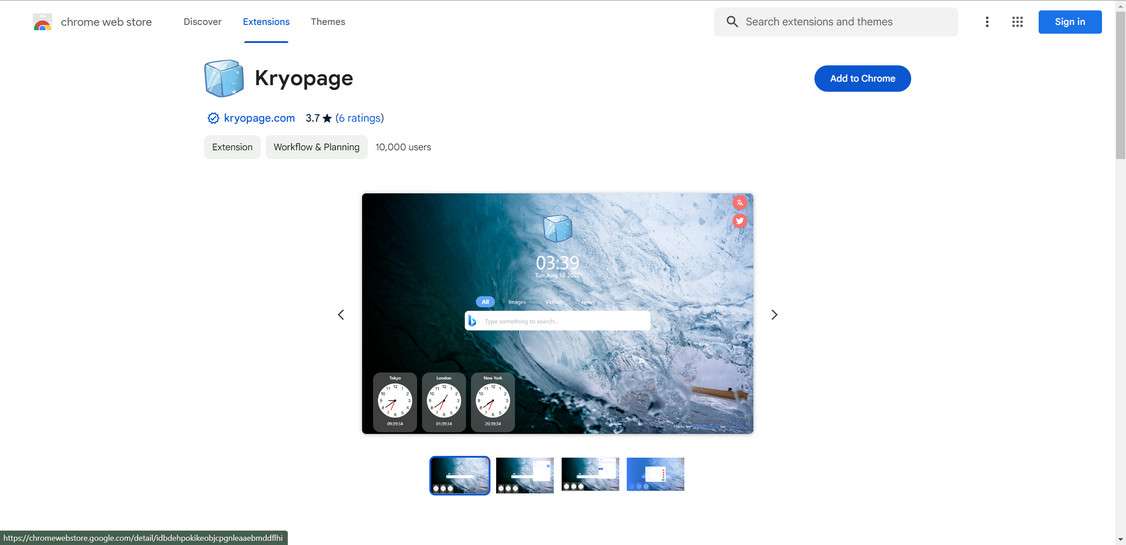Select the first screenshot thumbnail

tap(460, 475)
